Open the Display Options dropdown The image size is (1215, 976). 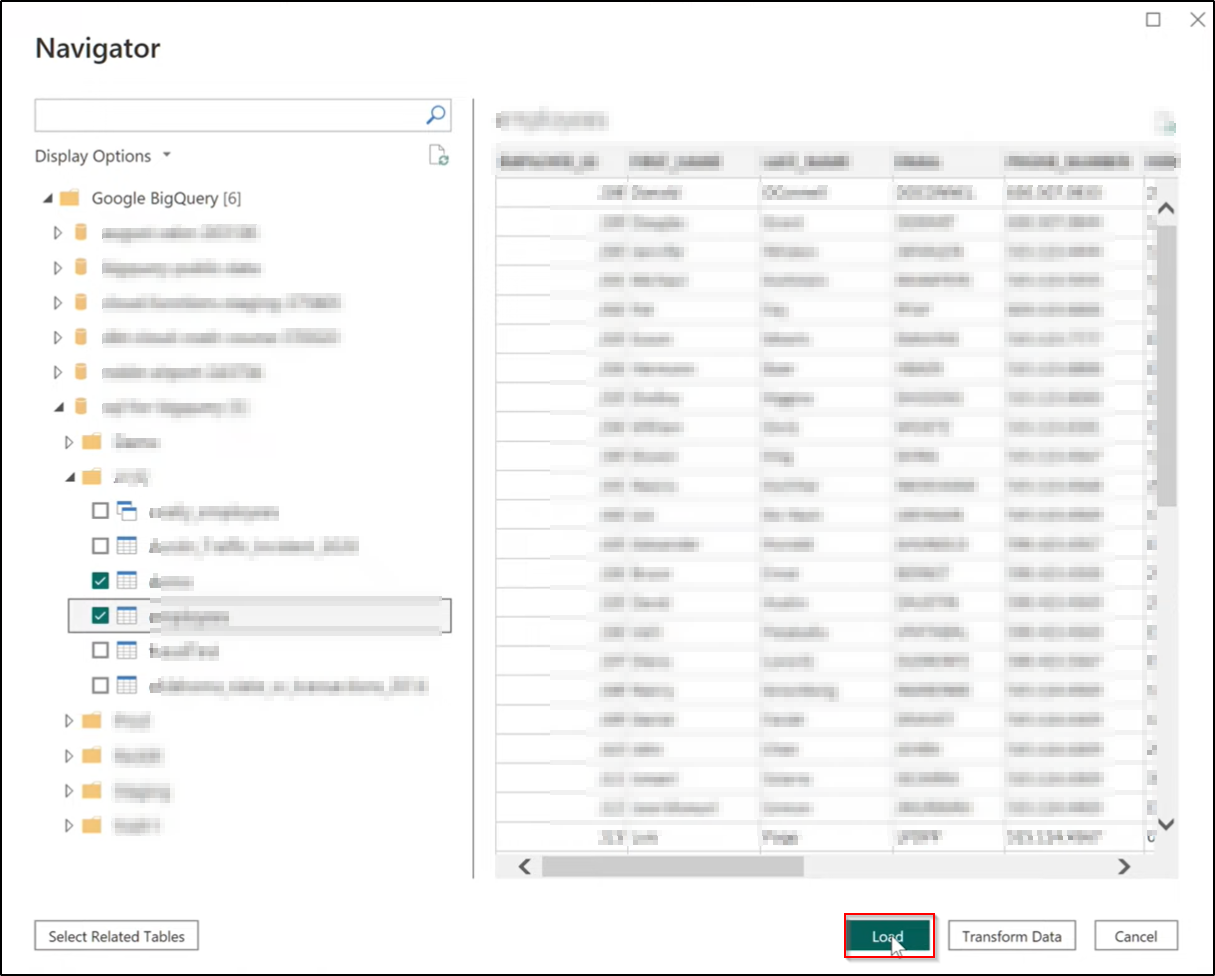pos(103,156)
